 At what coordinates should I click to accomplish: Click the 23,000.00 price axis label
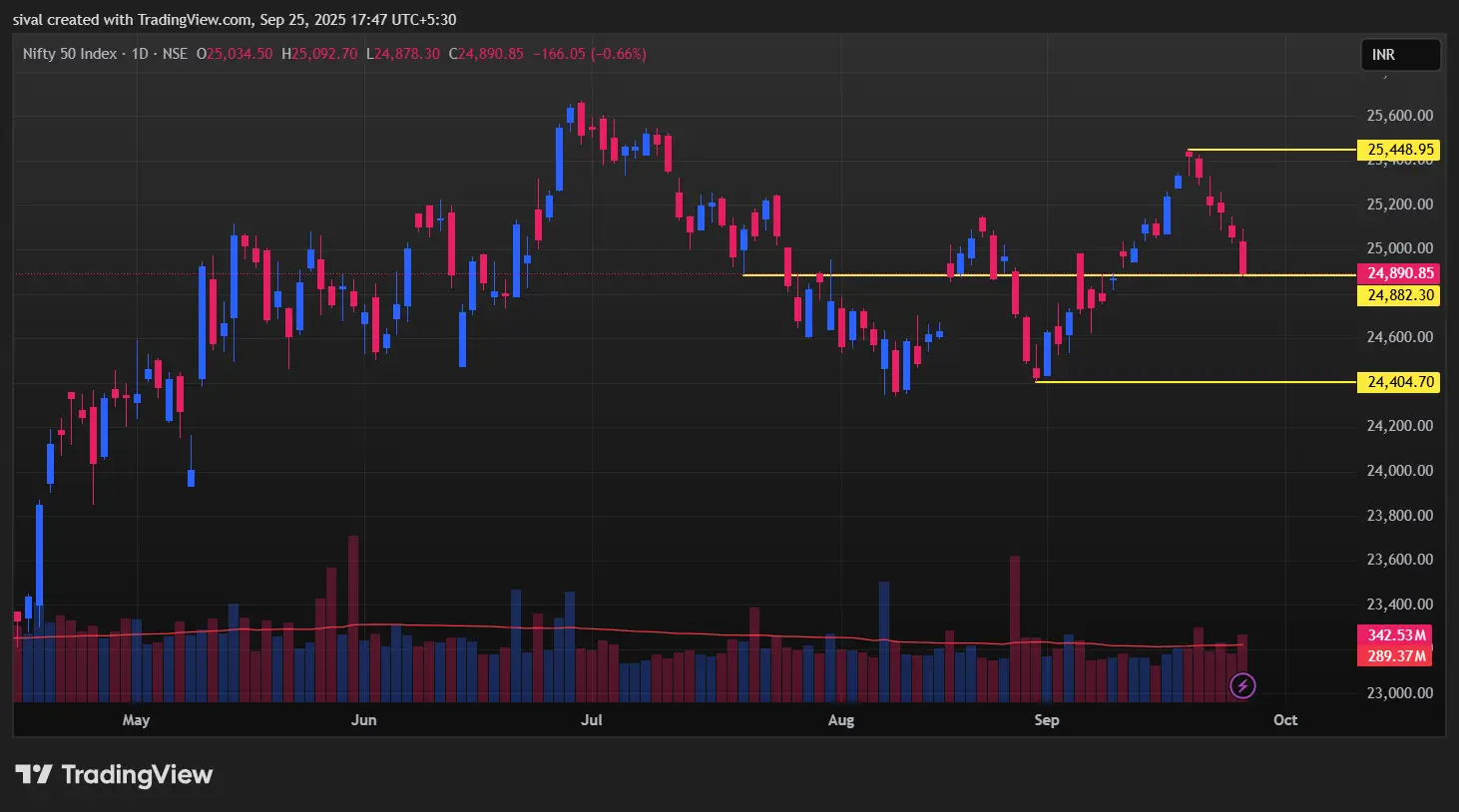click(x=1399, y=693)
